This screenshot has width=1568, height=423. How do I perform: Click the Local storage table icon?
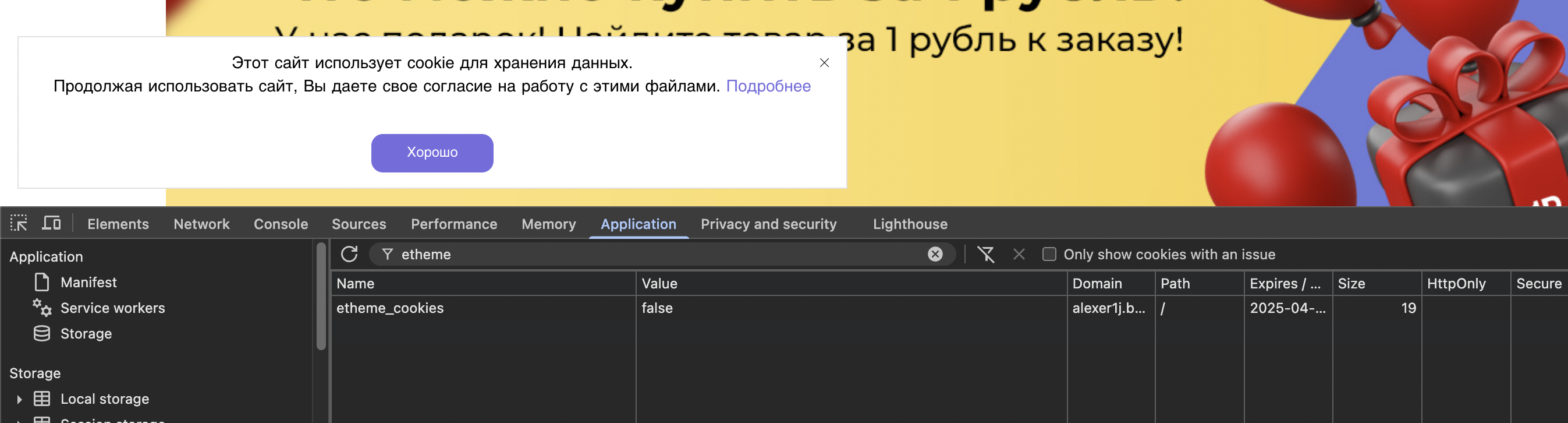[x=42, y=399]
